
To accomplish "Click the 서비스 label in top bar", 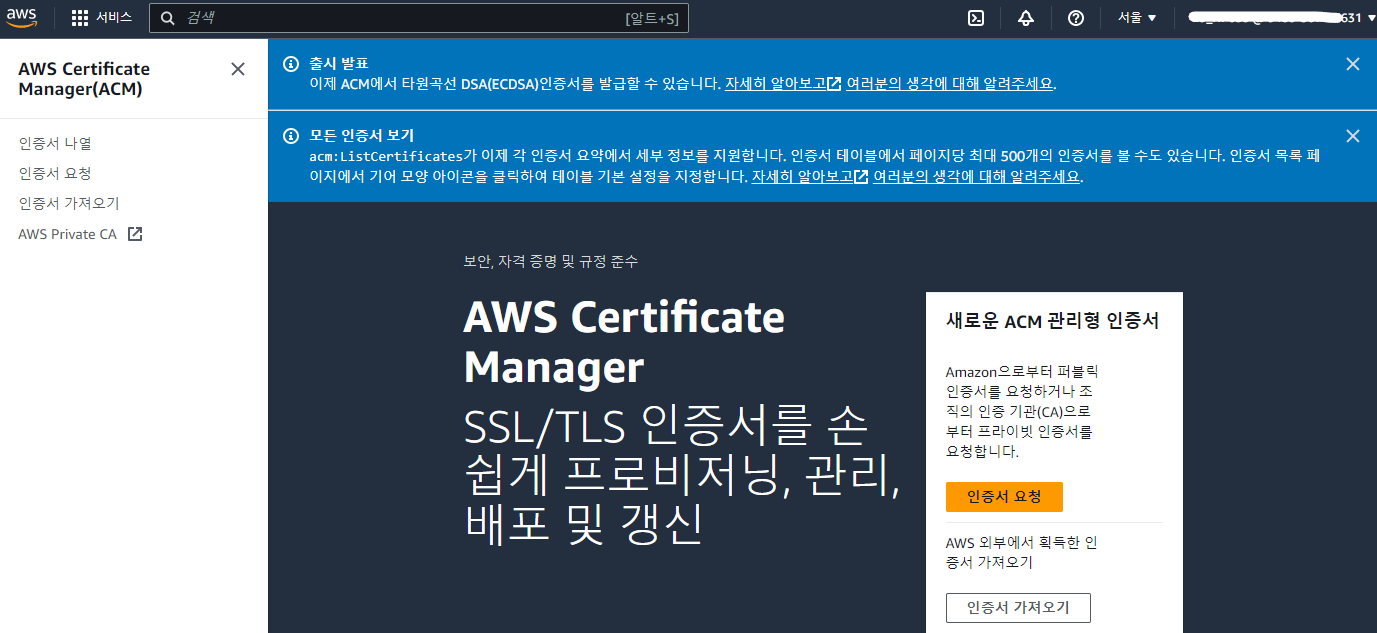I will coord(114,18).
